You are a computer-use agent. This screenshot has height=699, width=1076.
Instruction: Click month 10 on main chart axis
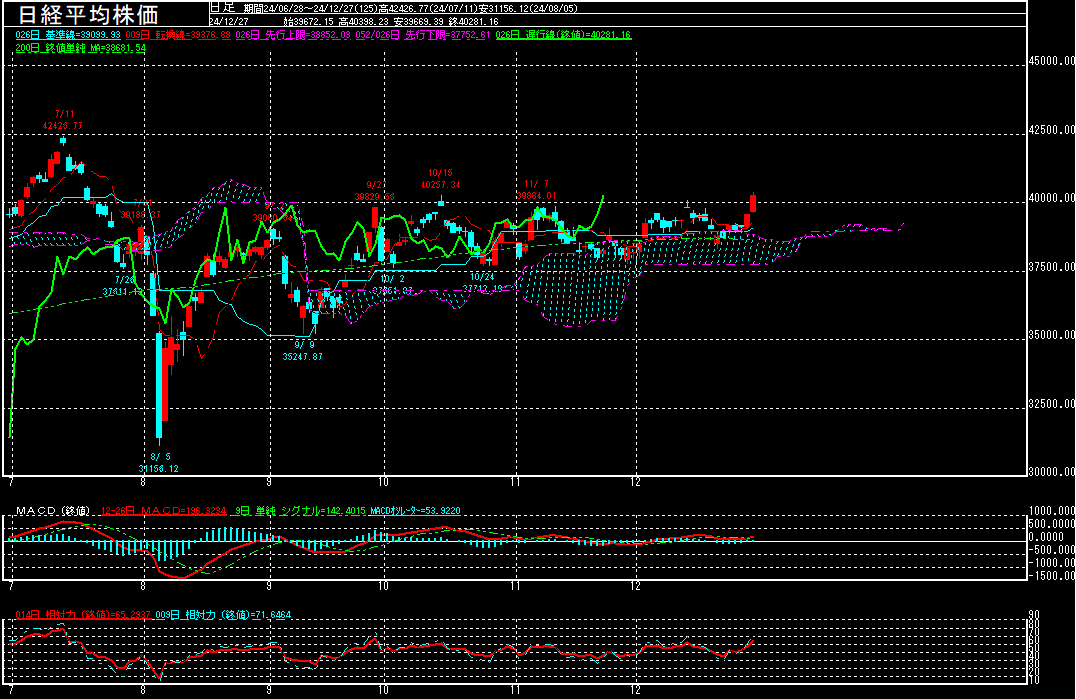pos(383,482)
